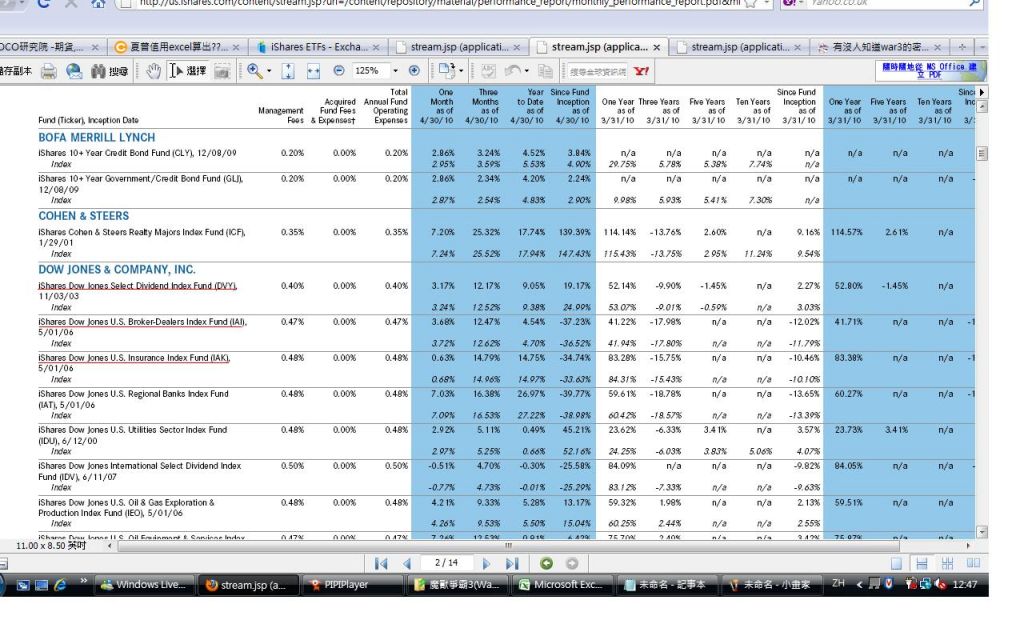Click the show desktop quick launch icon
This screenshot has height=640, width=1024.
(41, 585)
